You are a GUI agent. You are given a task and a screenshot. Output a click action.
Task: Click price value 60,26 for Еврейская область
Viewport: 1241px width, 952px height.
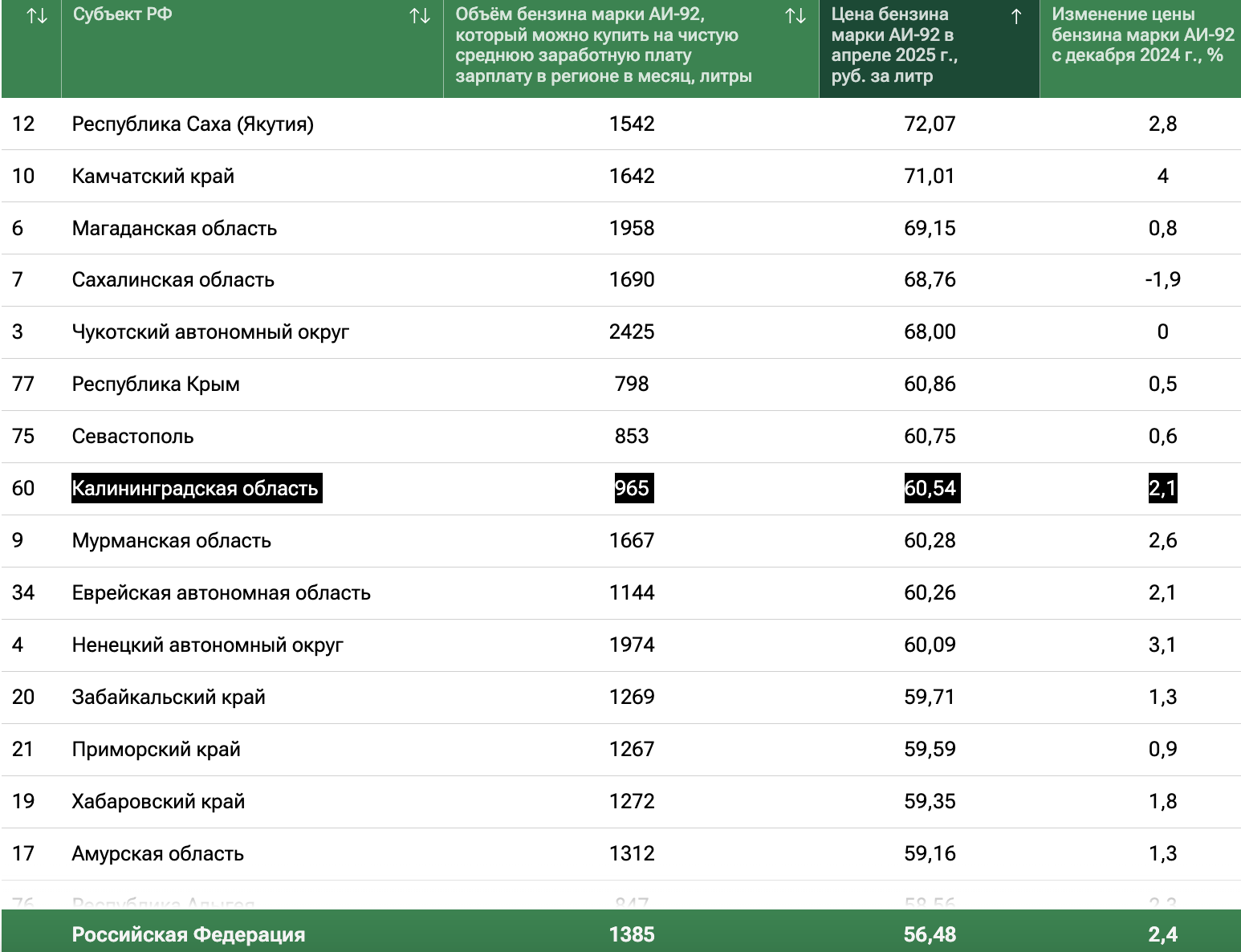(930, 593)
